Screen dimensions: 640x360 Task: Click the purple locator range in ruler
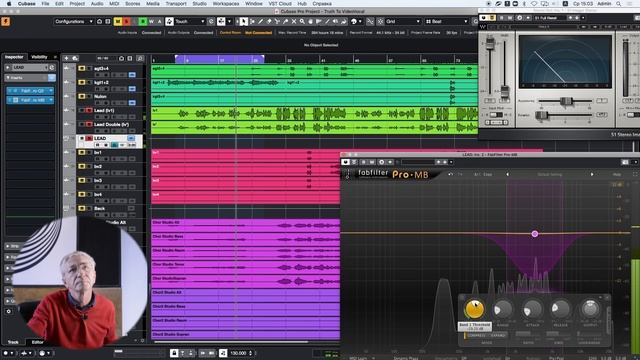[x=220, y=60]
